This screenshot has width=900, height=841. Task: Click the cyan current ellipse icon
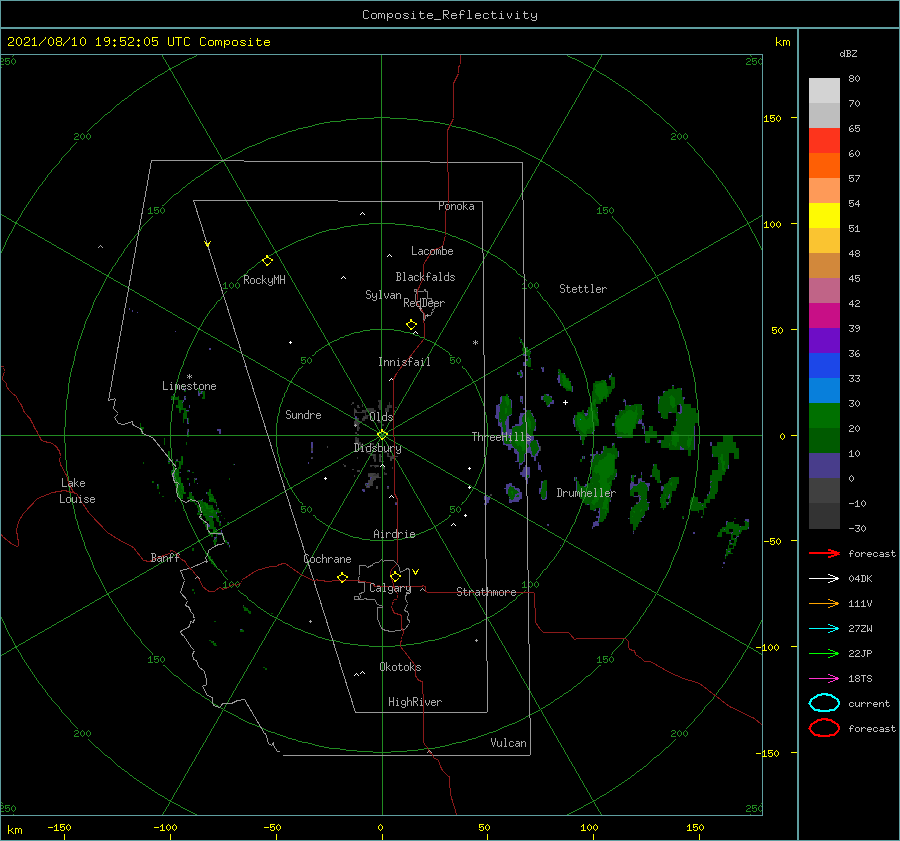[x=824, y=703]
